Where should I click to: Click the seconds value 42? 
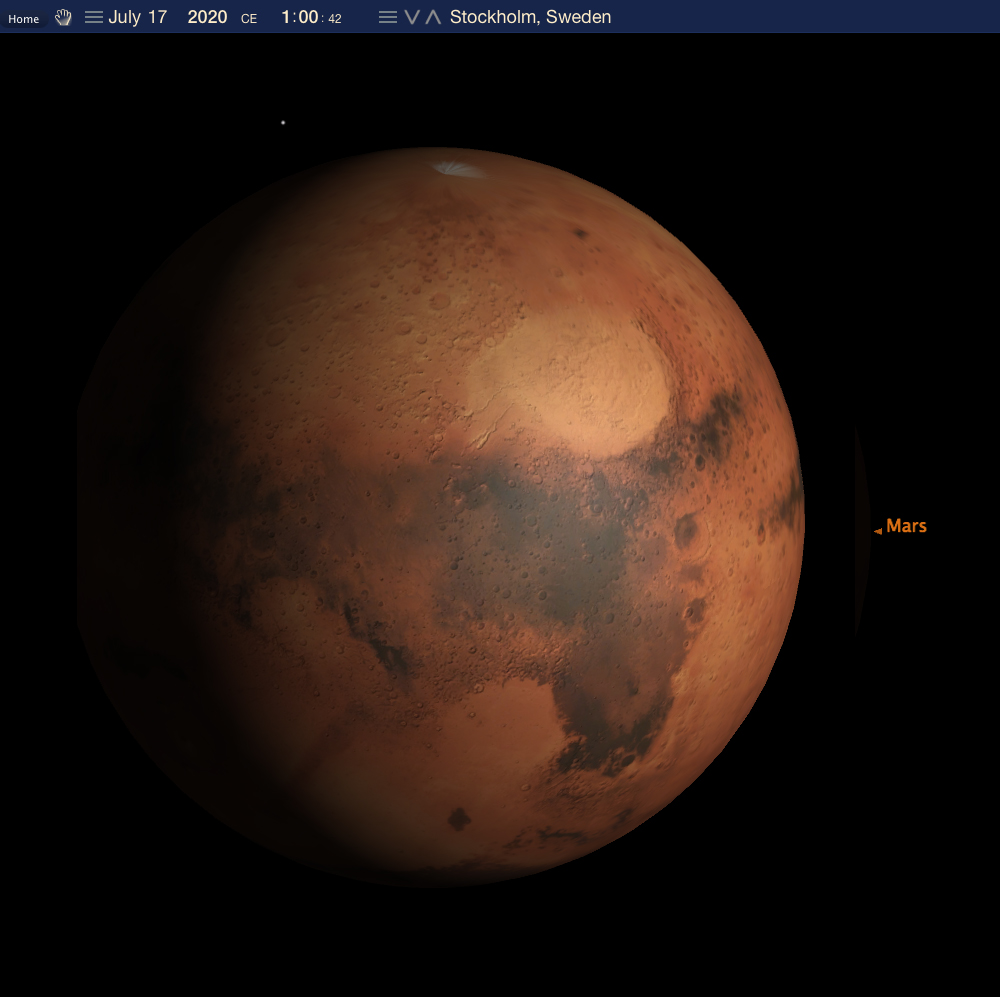click(334, 18)
